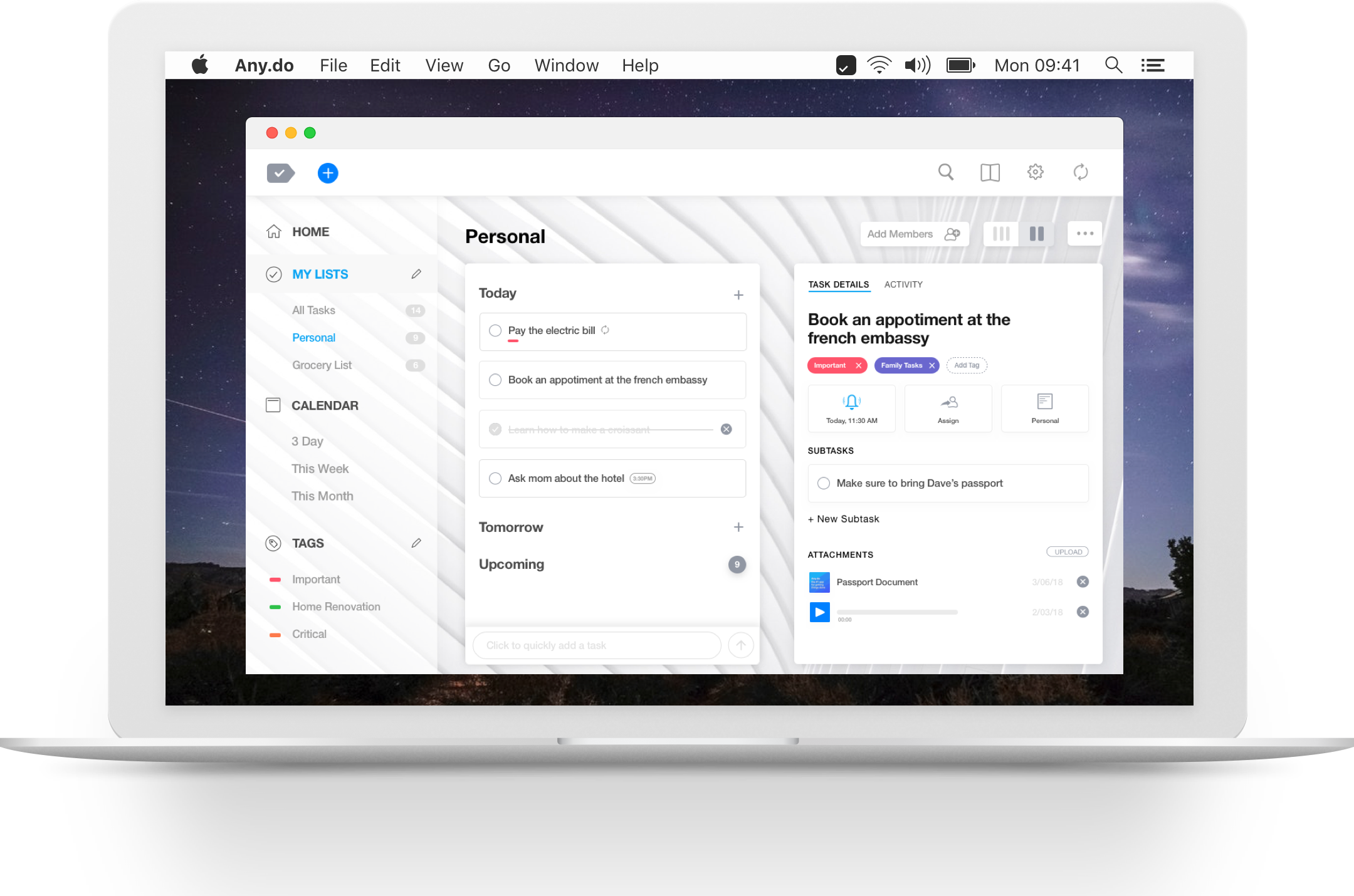
Task: Toggle completed state of Learn how to make a croissant
Action: coord(496,429)
